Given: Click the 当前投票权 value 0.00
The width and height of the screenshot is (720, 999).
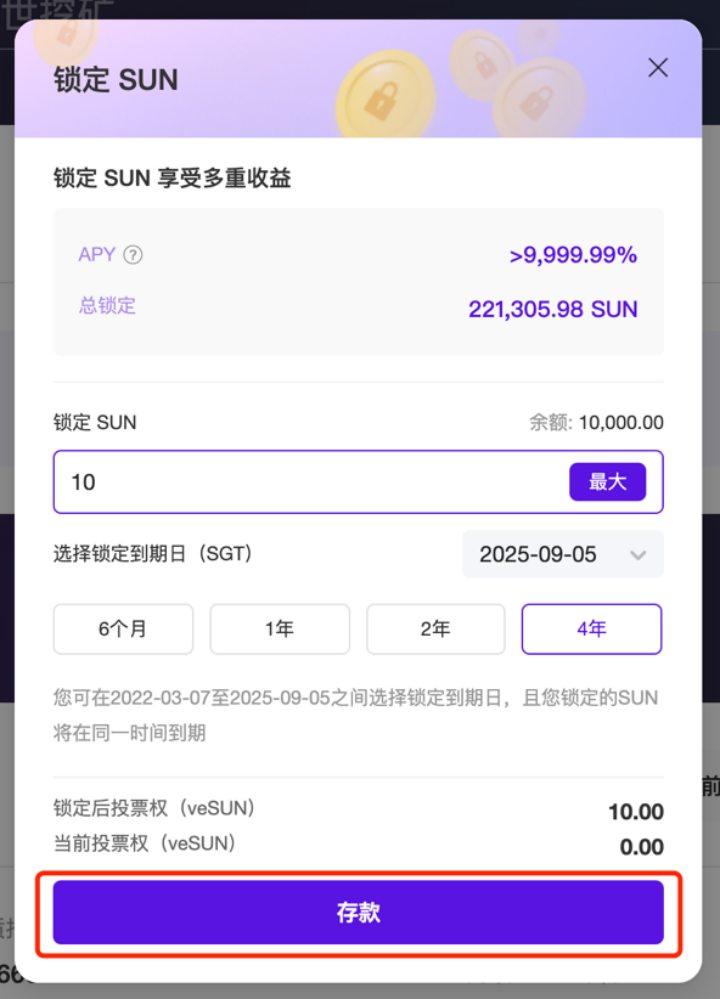Looking at the screenshot, I should click(641, 847).
